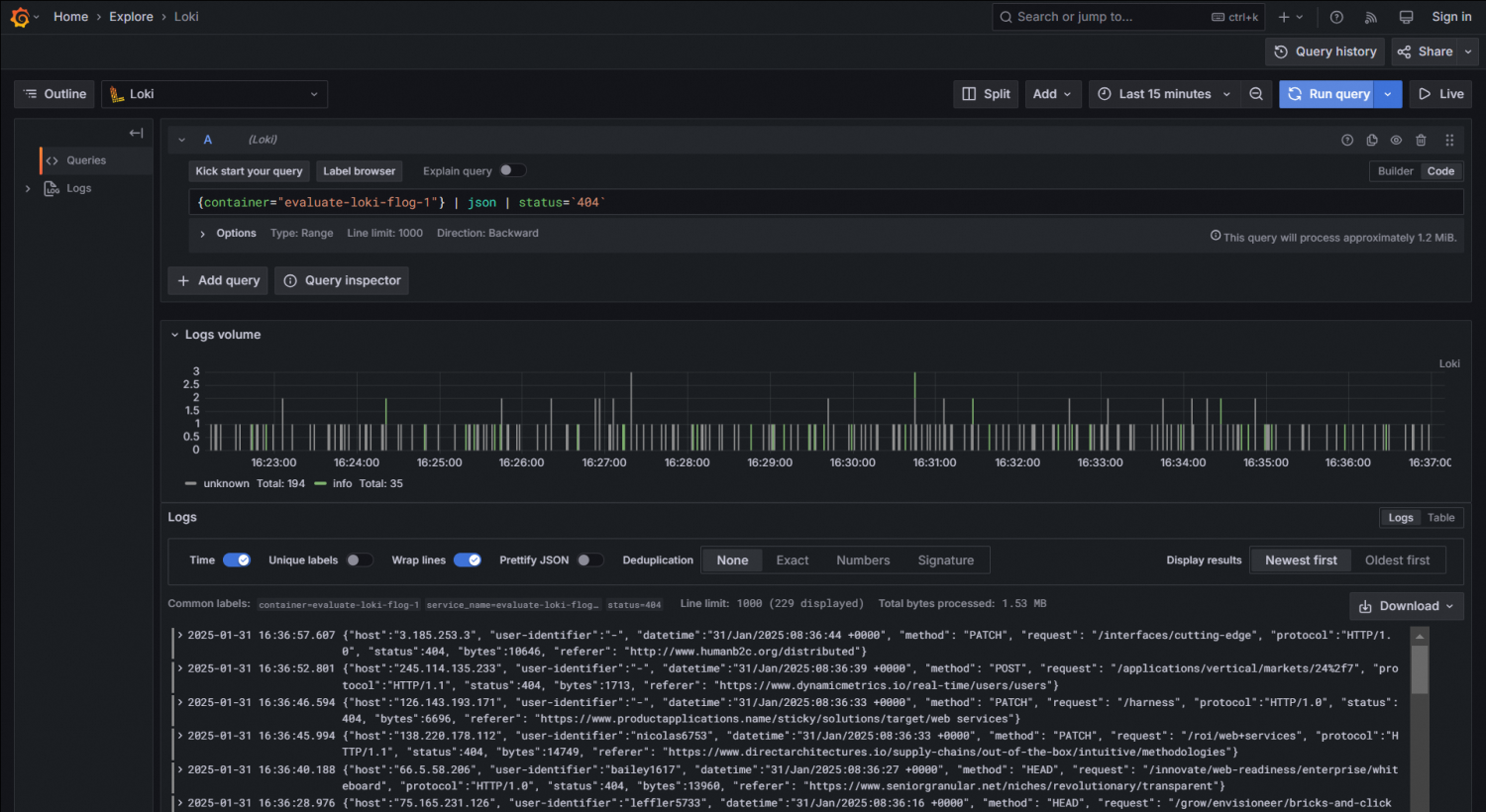Zoom out the time range with magnifier icon
Viewport: 1486px width, 812px height.
[x=1256, y=93]
